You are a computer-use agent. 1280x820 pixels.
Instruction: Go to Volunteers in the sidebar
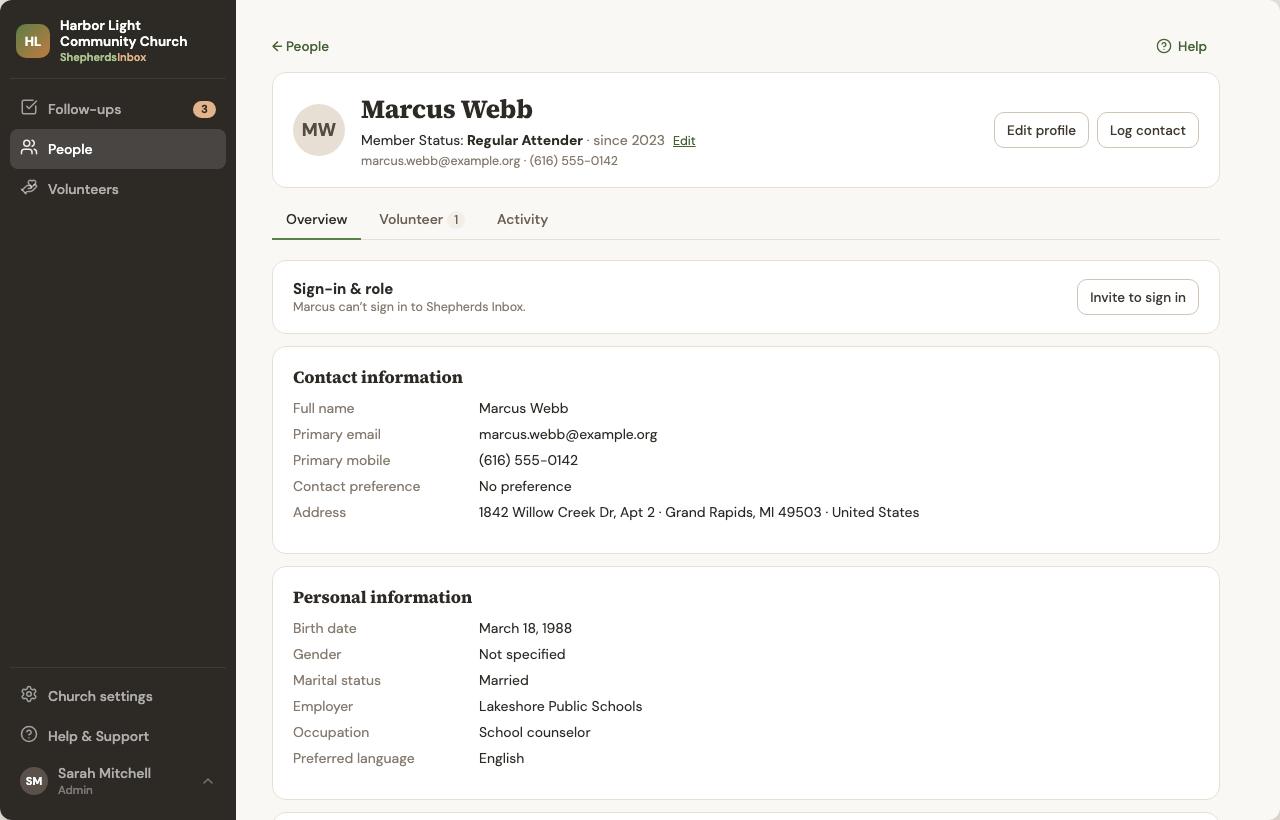click(118, 189)
